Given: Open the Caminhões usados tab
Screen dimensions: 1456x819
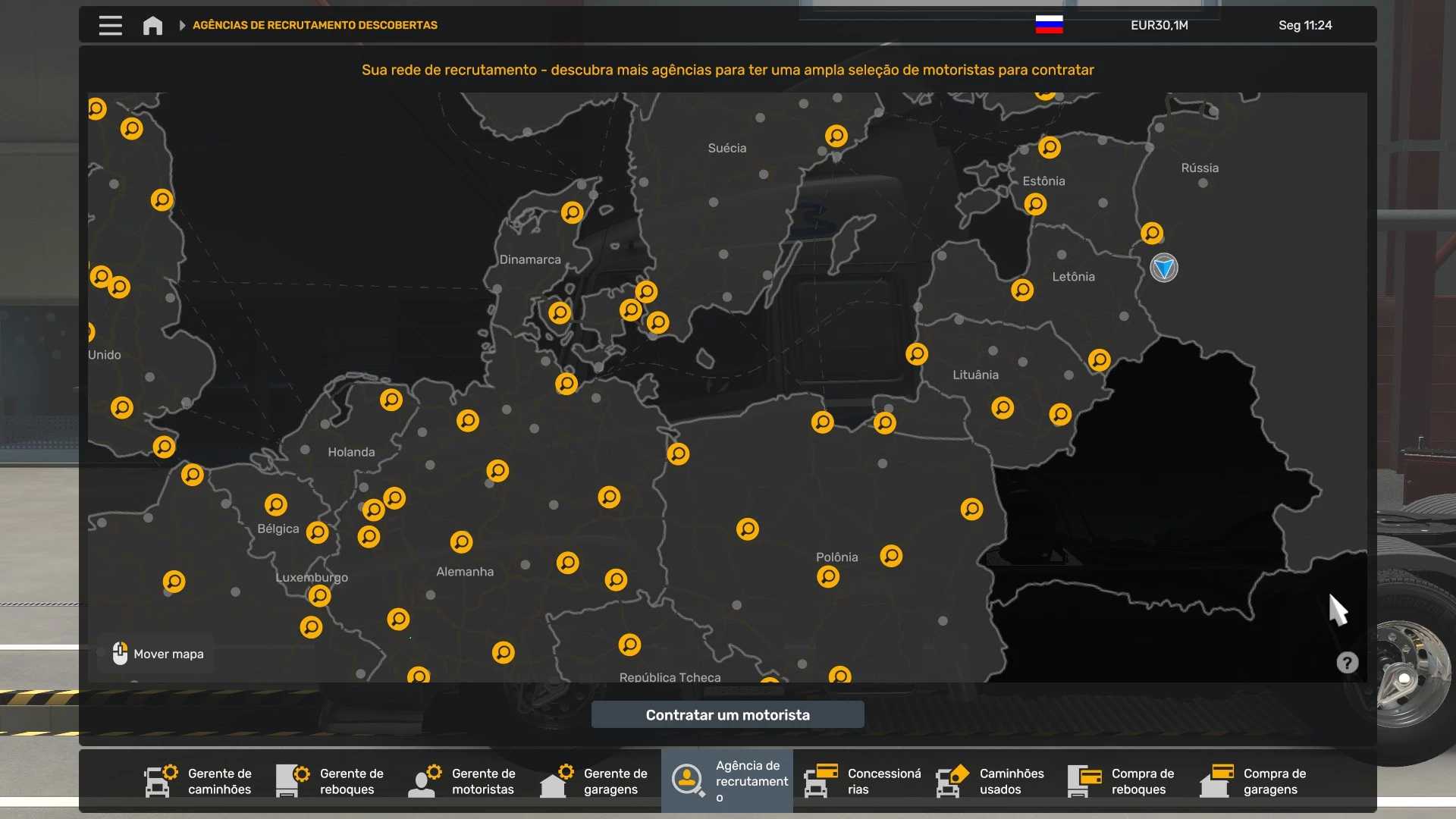Looking at the screenshot, I should tap(990, 781).
